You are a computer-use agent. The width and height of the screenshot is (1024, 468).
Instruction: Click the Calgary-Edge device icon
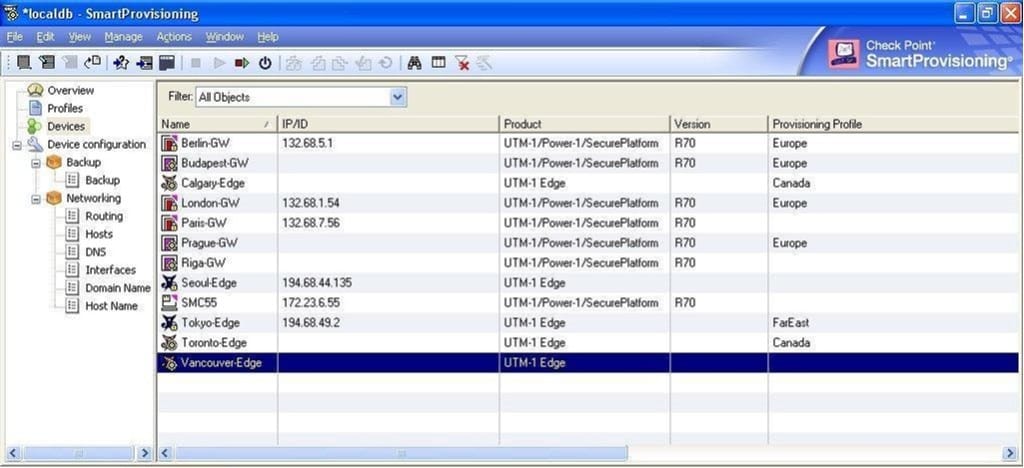(169, 183)
